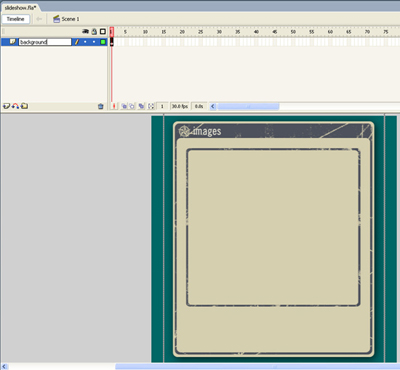Click stage scroll left arrow
Viewport: 400px width, 370px height.
(4, 367)
